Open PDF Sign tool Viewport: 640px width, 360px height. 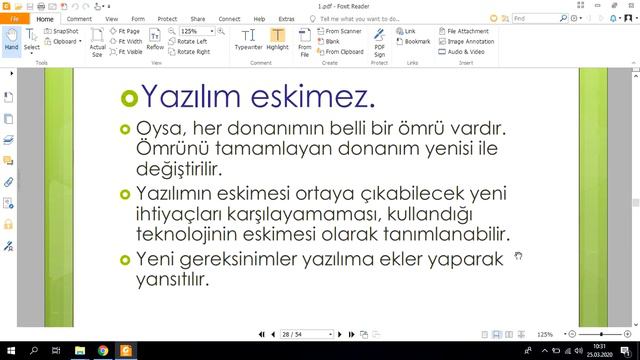(x=379, y=42)
